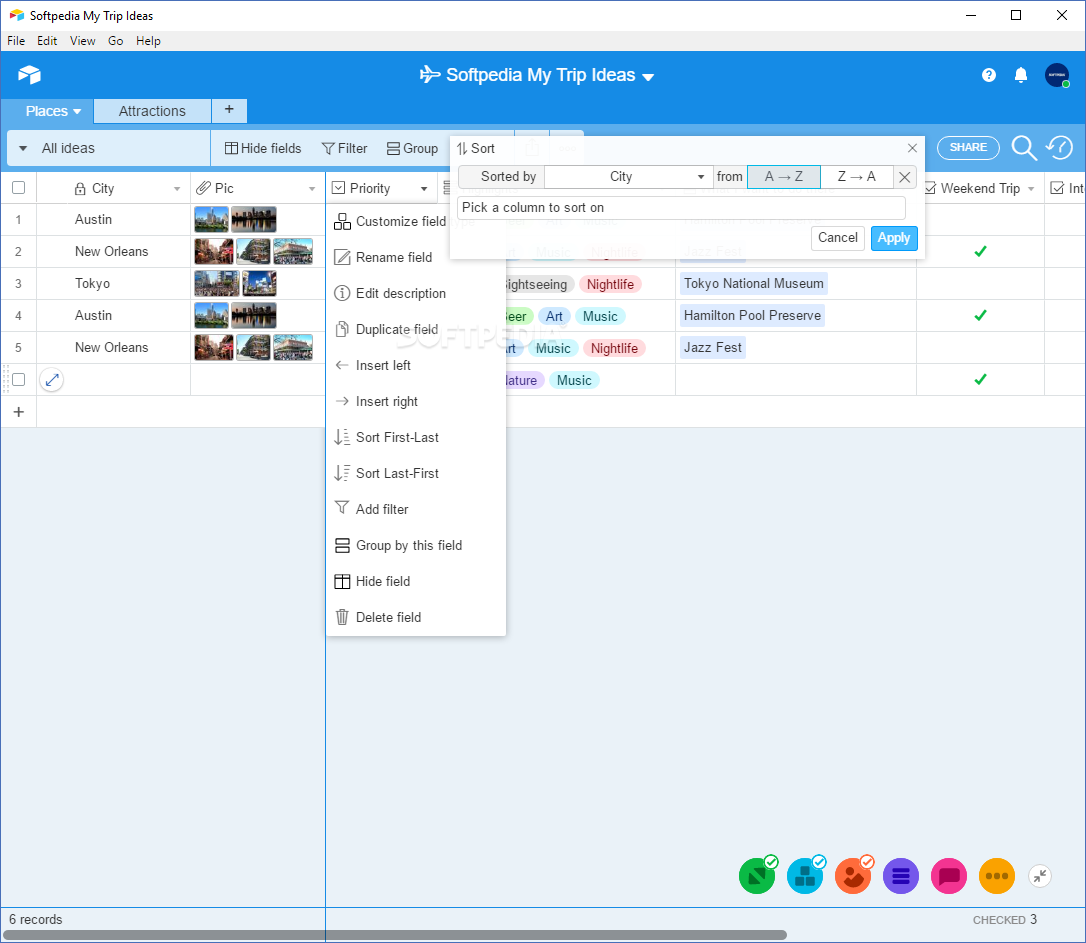Choose Sort Last-First menu entry
The image size is (1086, 943).
(416, 474)
